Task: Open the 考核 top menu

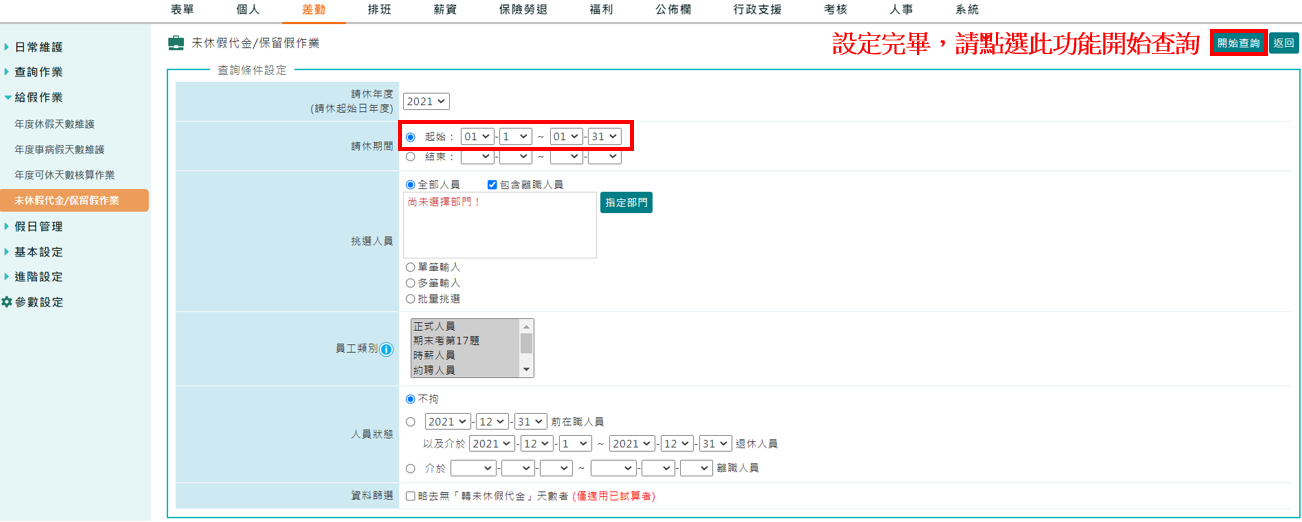Action: (836, 9)
